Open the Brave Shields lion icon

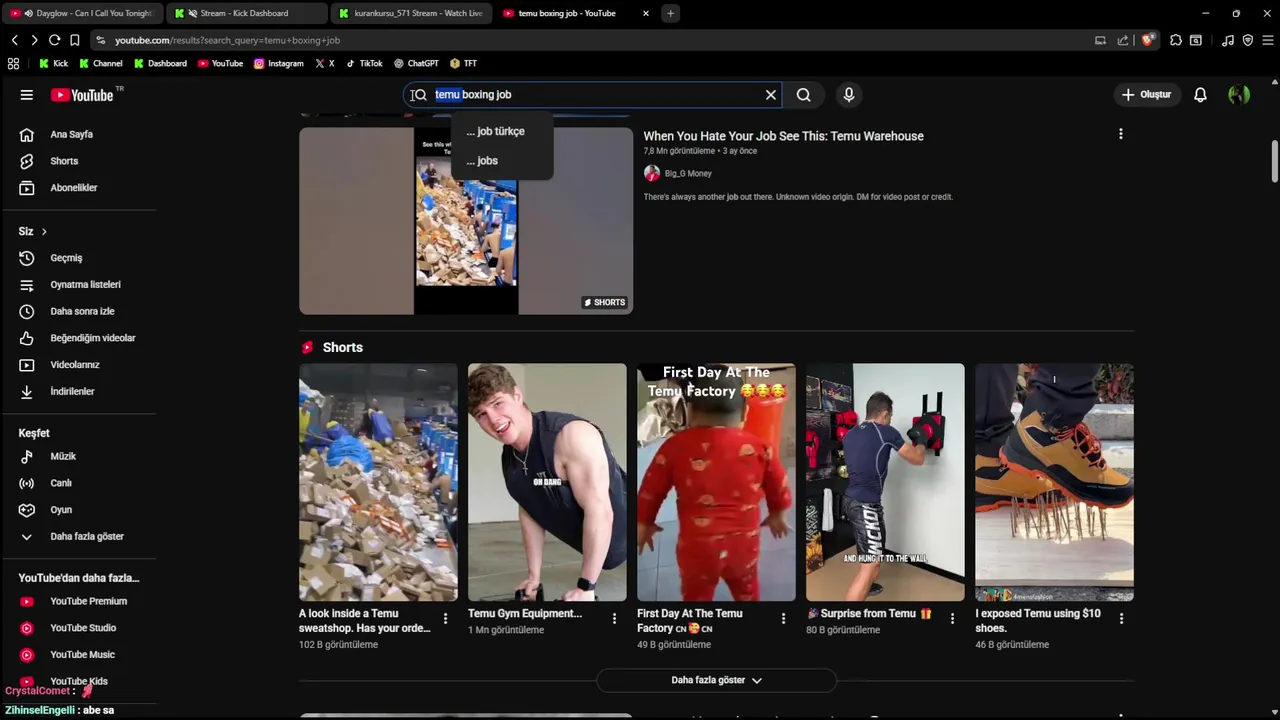1148,40
